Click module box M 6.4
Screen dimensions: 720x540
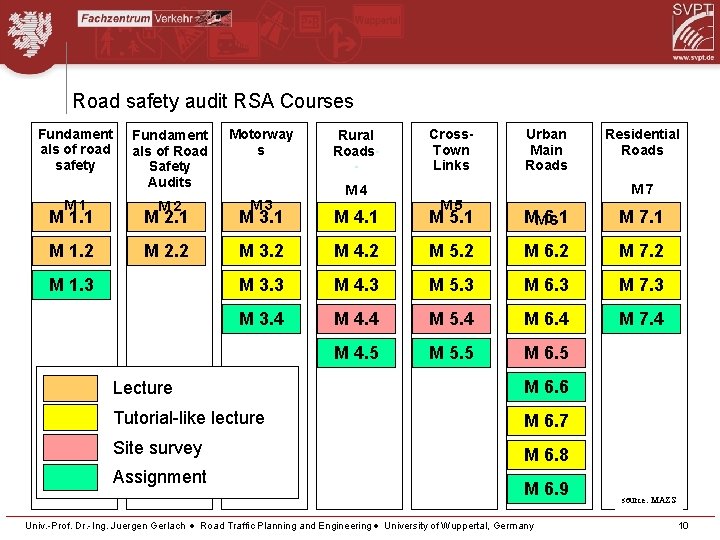tap(546, 319)
